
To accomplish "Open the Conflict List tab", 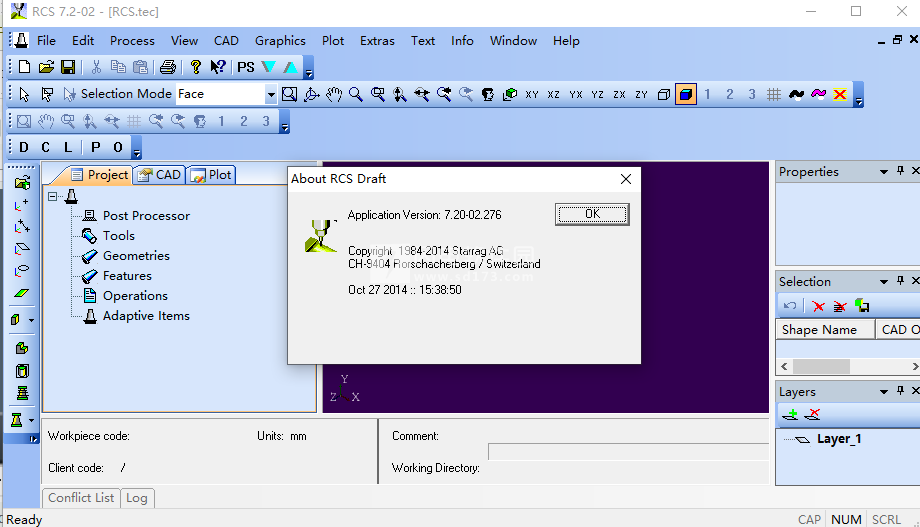I will (81, 498).
